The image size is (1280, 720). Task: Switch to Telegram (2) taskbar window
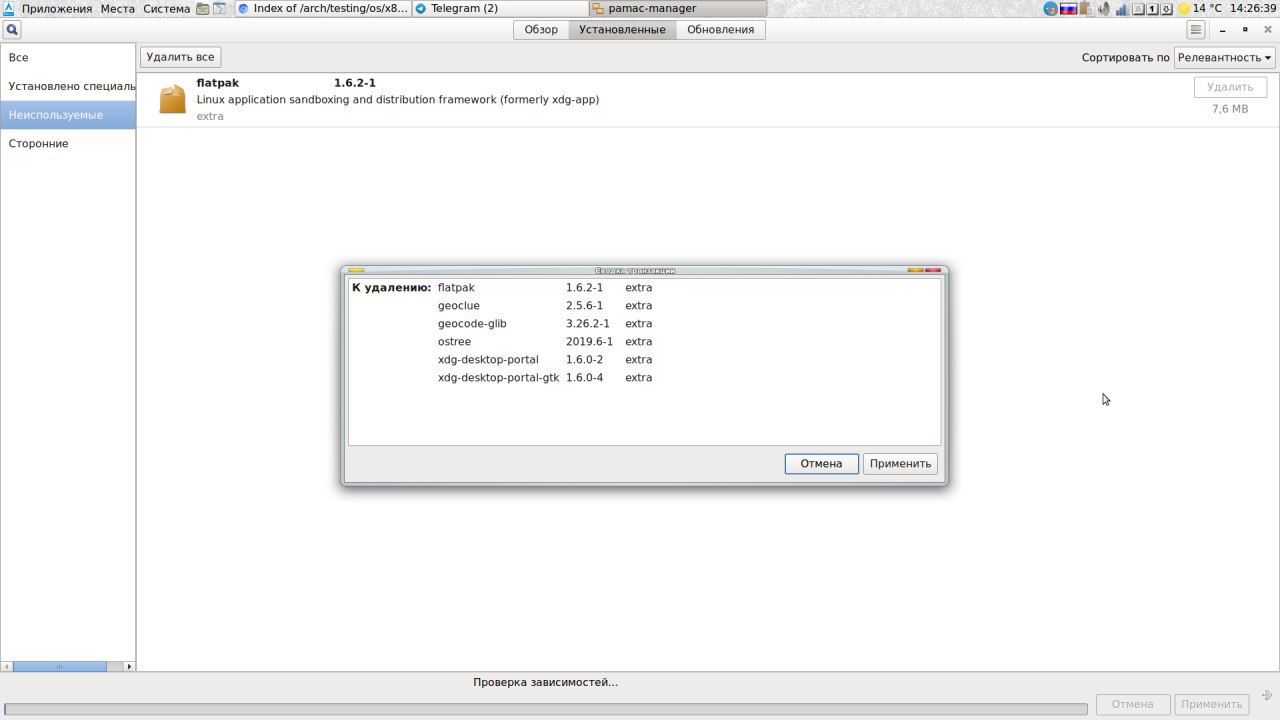500,8
